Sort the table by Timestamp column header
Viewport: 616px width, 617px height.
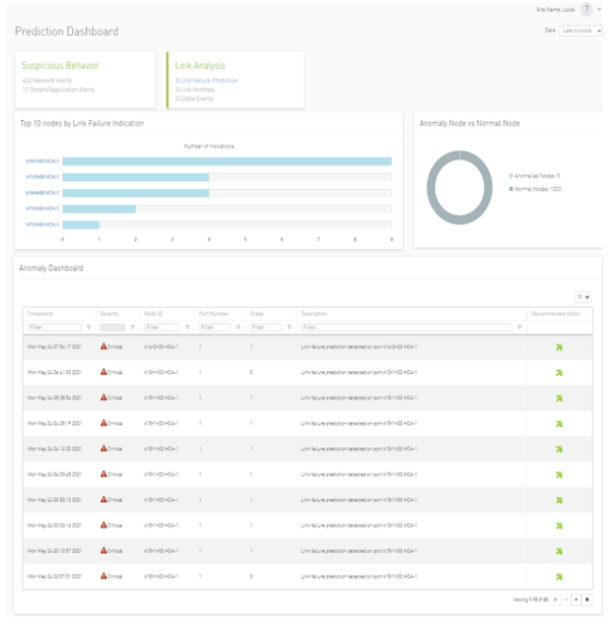(x=42, y=314)
